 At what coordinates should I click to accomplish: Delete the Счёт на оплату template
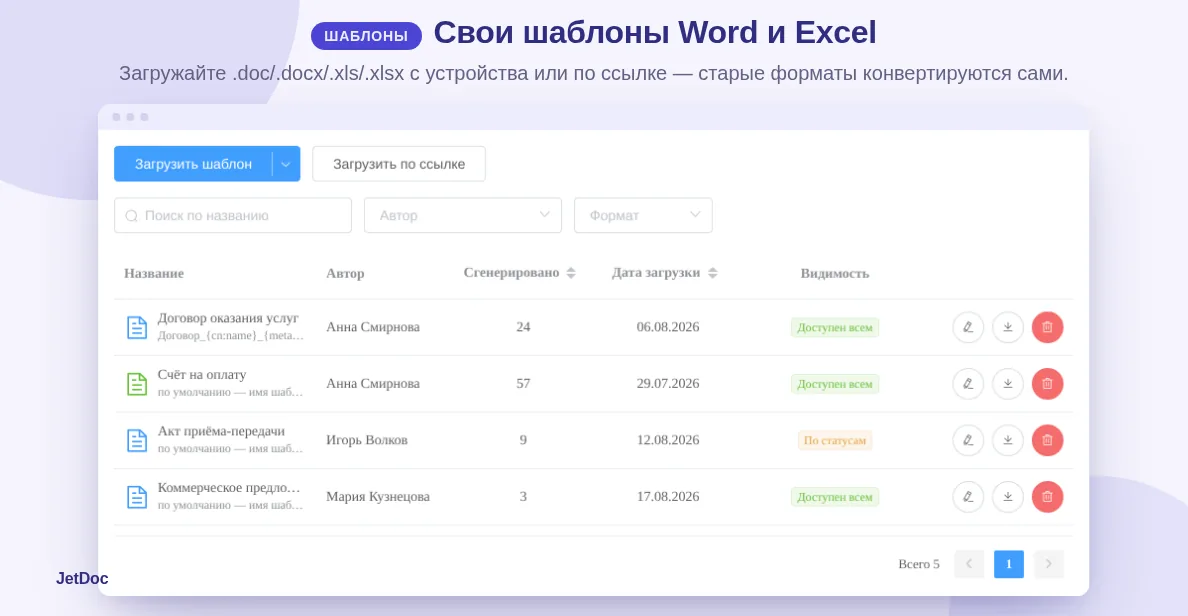[1047, 384]
